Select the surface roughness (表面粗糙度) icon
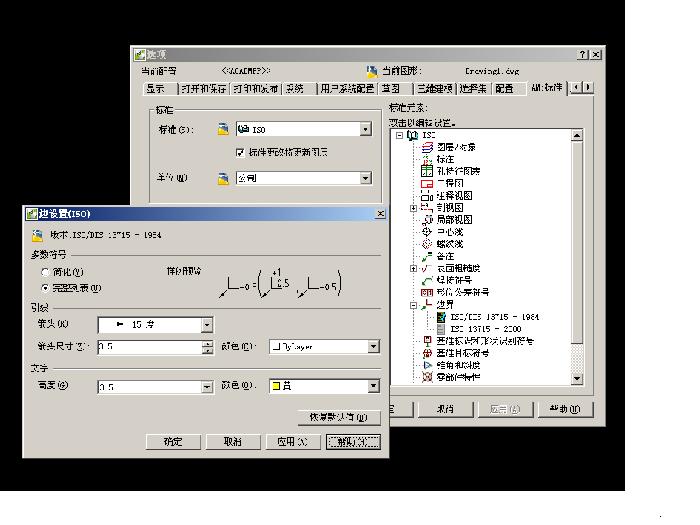This screenshot has width=700, height=525. click(x=427, y=268)
